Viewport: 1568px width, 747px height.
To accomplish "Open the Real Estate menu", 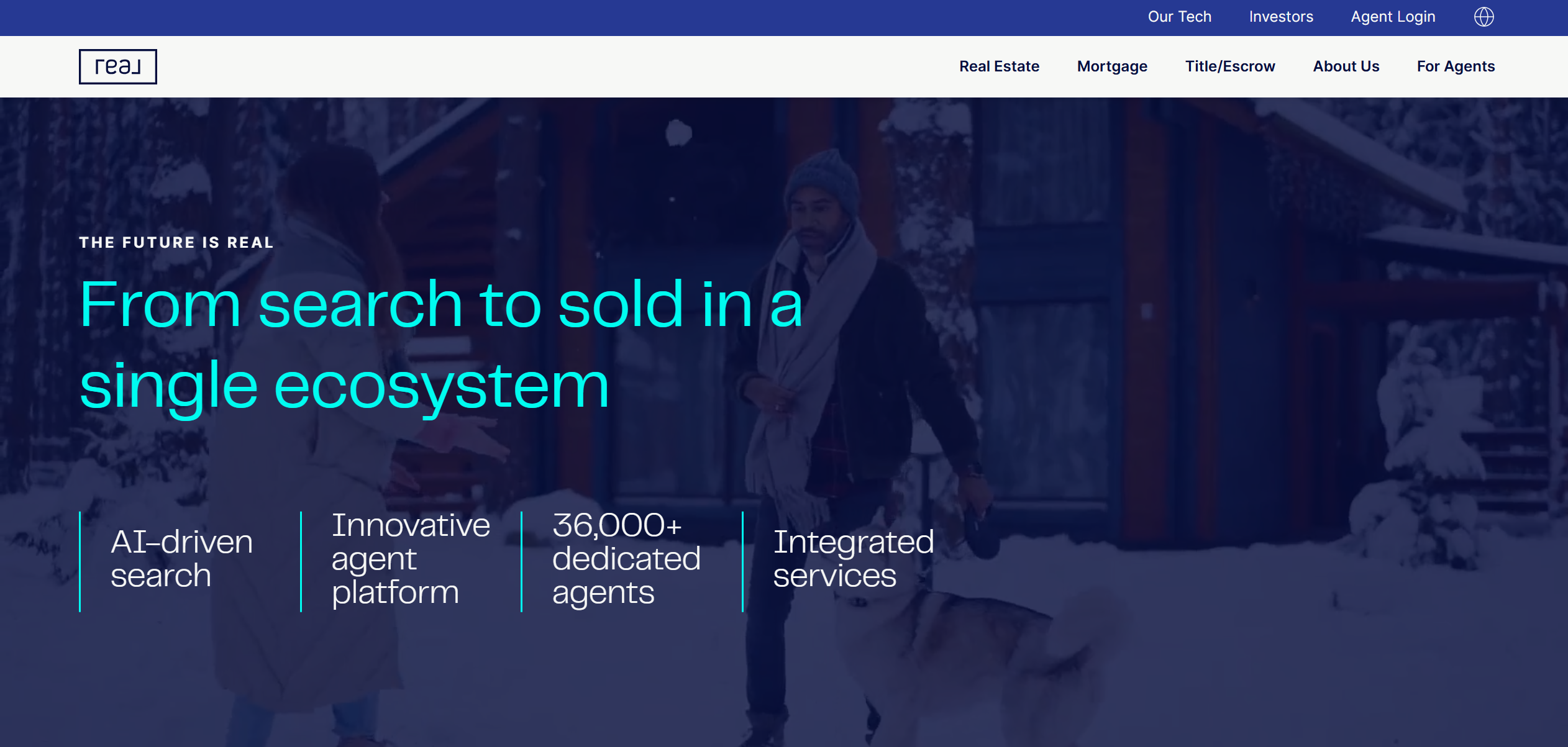I will coord(999,66).
